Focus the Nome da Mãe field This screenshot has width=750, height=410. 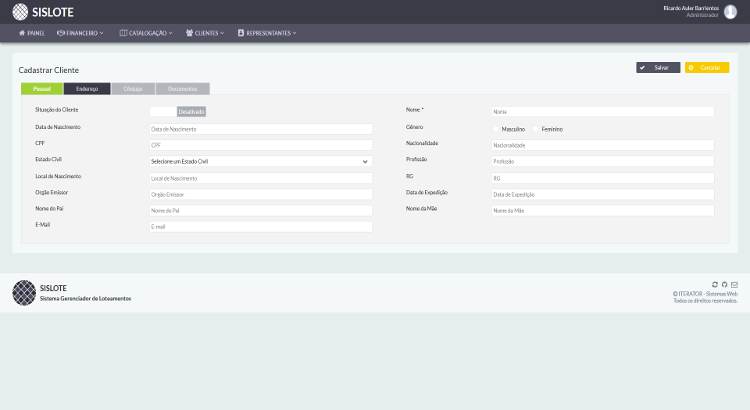[603, 211]
